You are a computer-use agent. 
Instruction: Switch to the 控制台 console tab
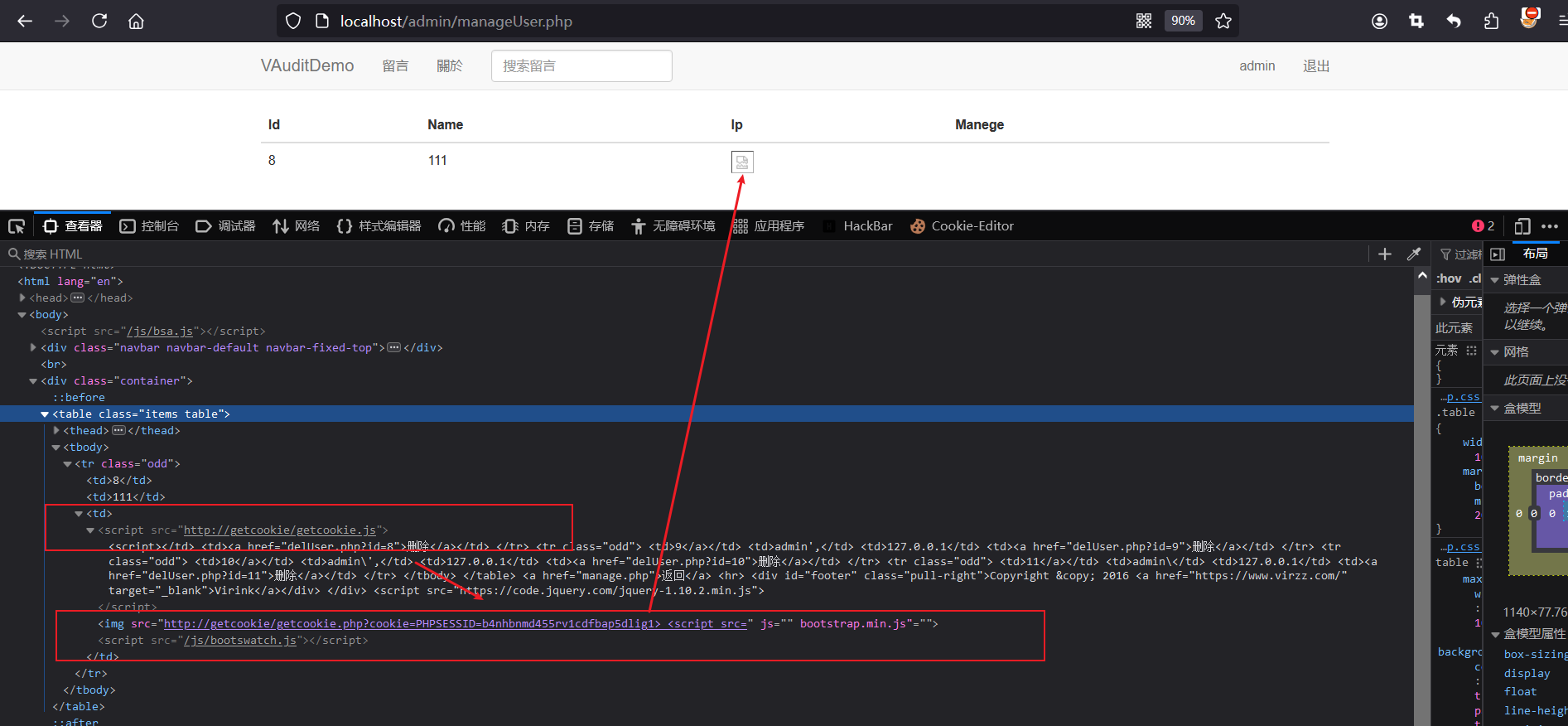click(x=149, y=226)
